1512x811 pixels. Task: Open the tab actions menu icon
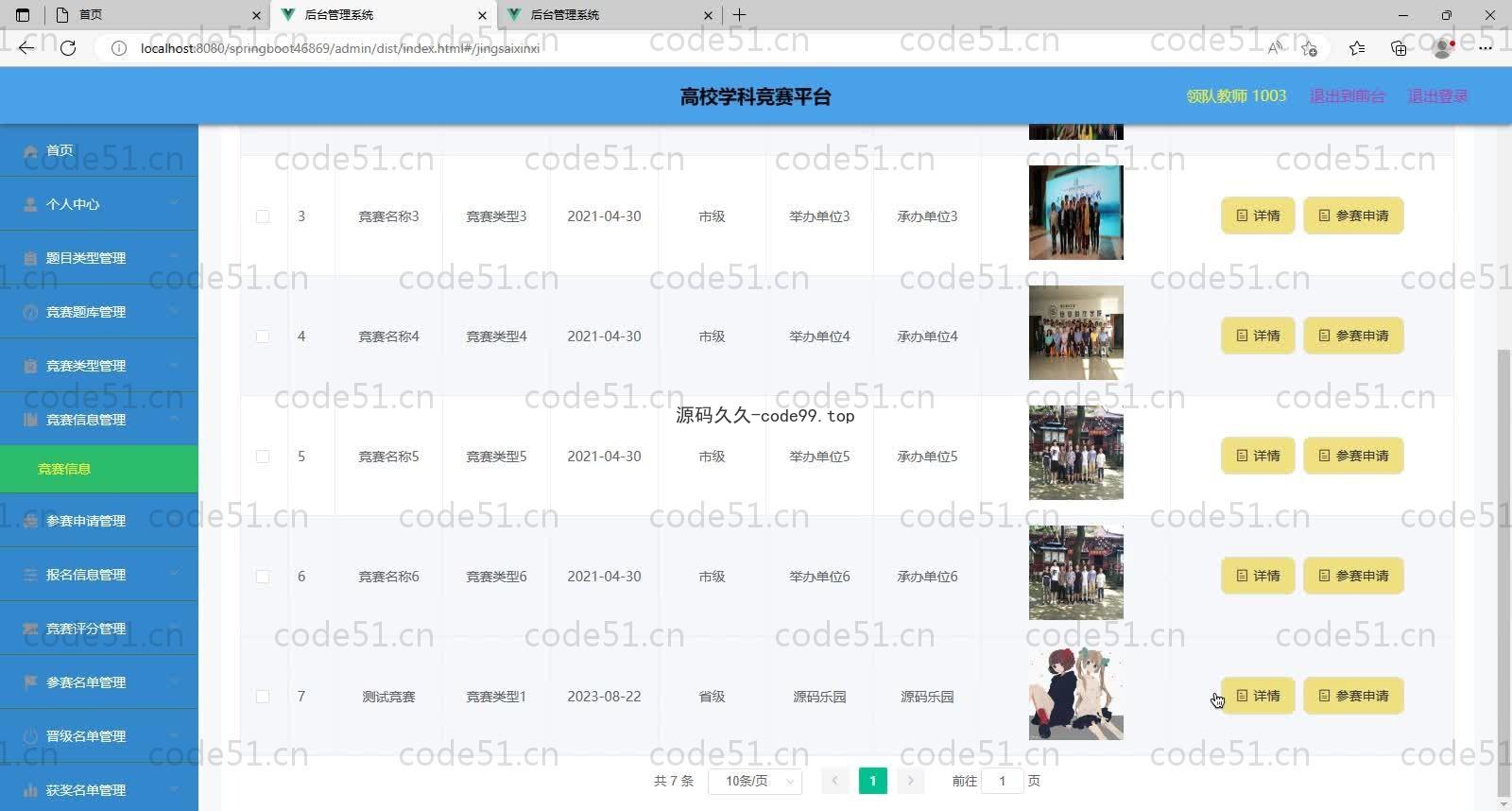[x=23, y=15]
